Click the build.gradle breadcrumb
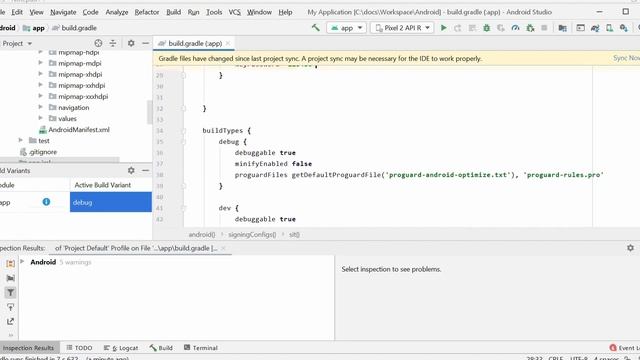640x360 pixels. point(75,28)
